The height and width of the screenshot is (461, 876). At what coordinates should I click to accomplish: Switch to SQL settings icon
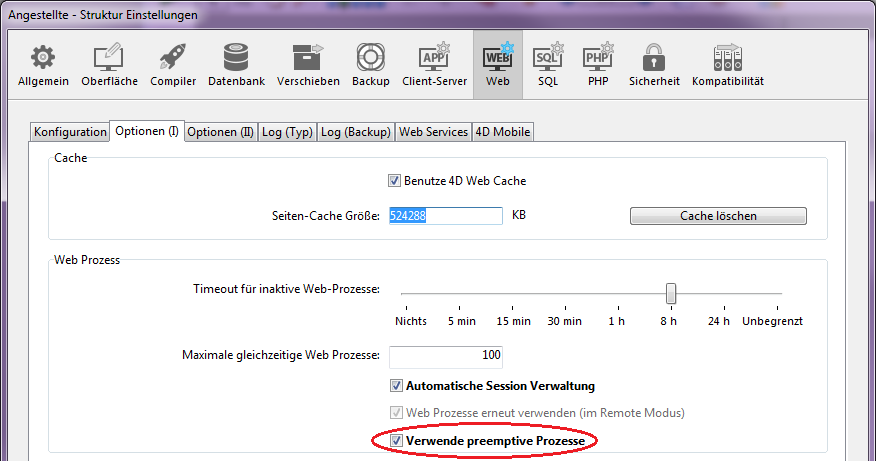(547, 58)
